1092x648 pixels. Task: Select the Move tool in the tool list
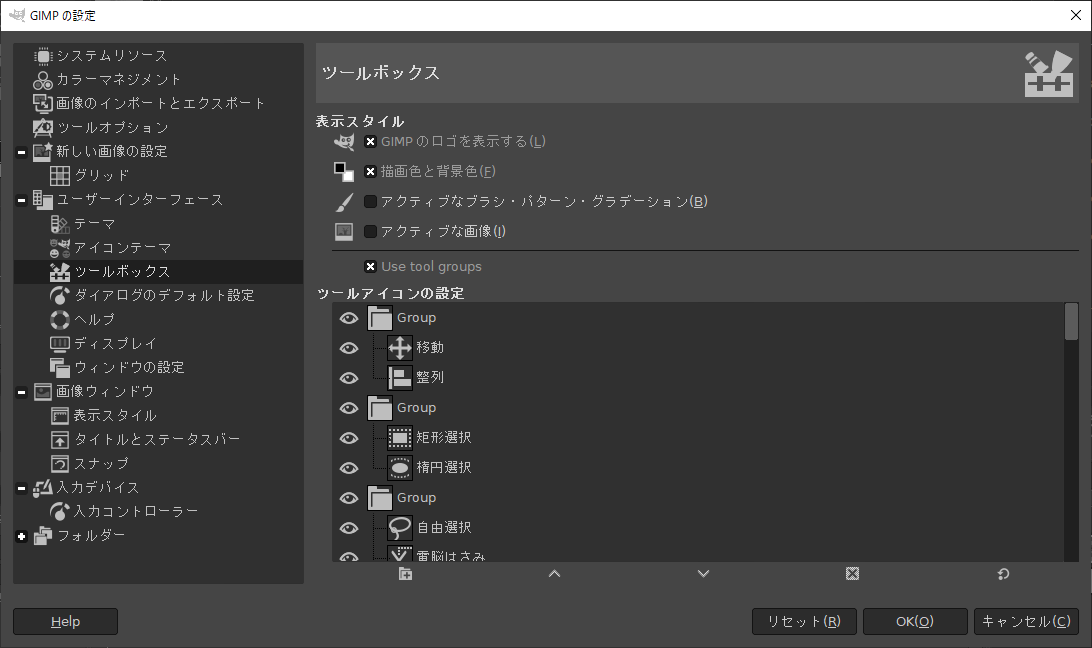tap(402, 347)
